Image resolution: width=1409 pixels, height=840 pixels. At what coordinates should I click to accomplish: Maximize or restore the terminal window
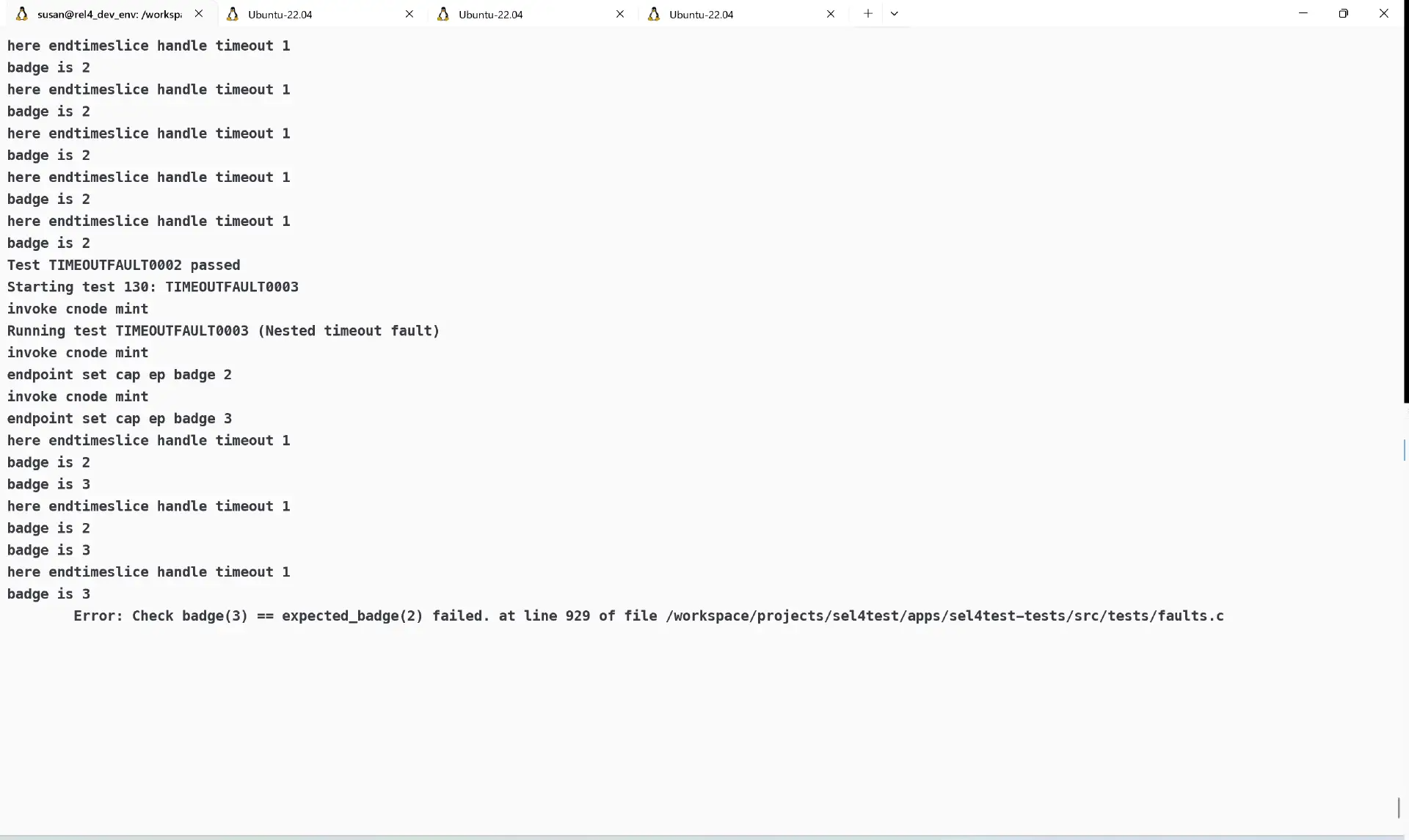(1344, 13)
